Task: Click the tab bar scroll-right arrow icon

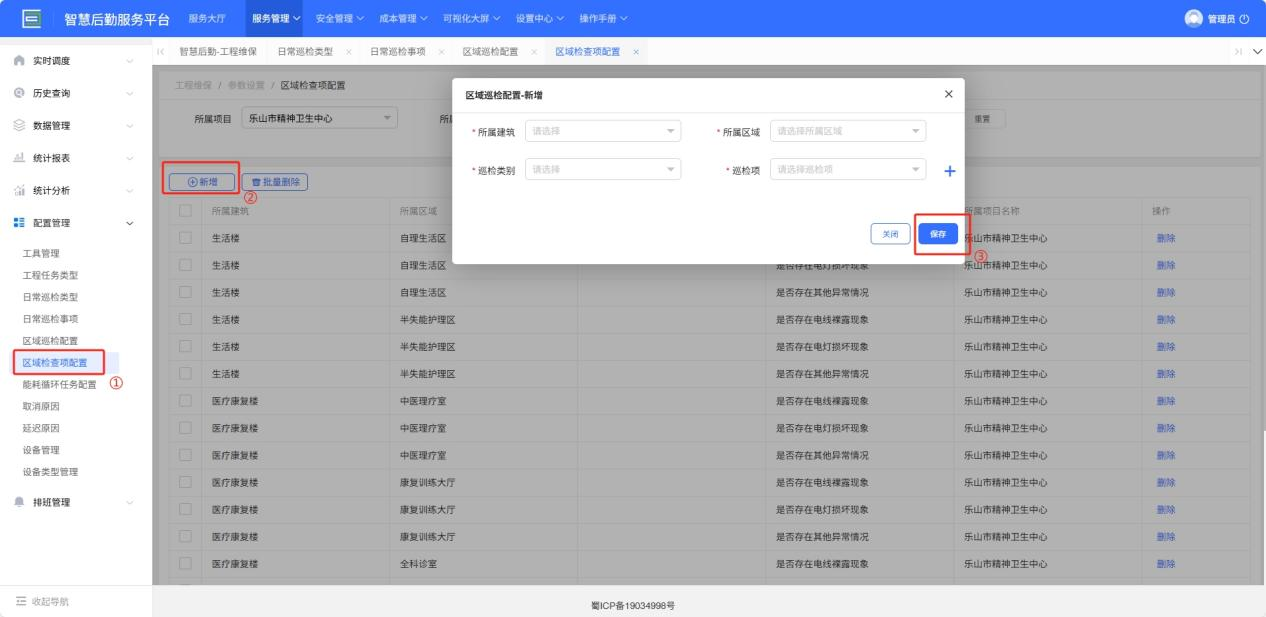Action: click(x=1240, y=52)
